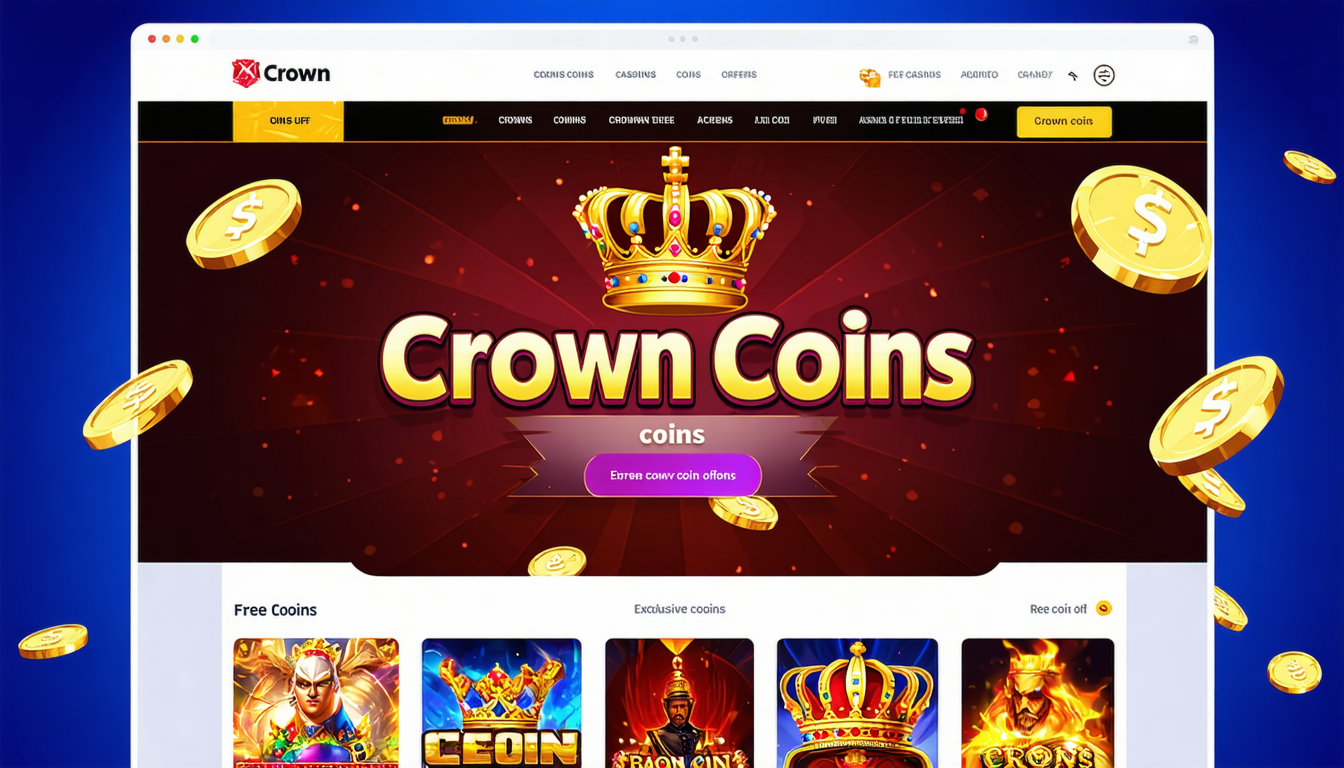Click the yellow Crown coin button

1064,121
